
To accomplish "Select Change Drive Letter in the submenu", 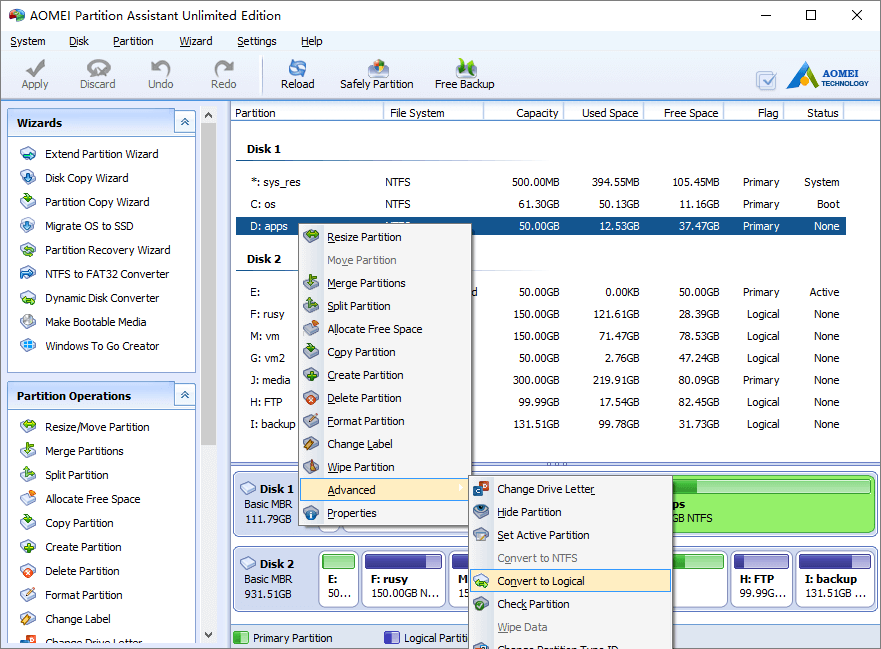I will click(570, 489).
